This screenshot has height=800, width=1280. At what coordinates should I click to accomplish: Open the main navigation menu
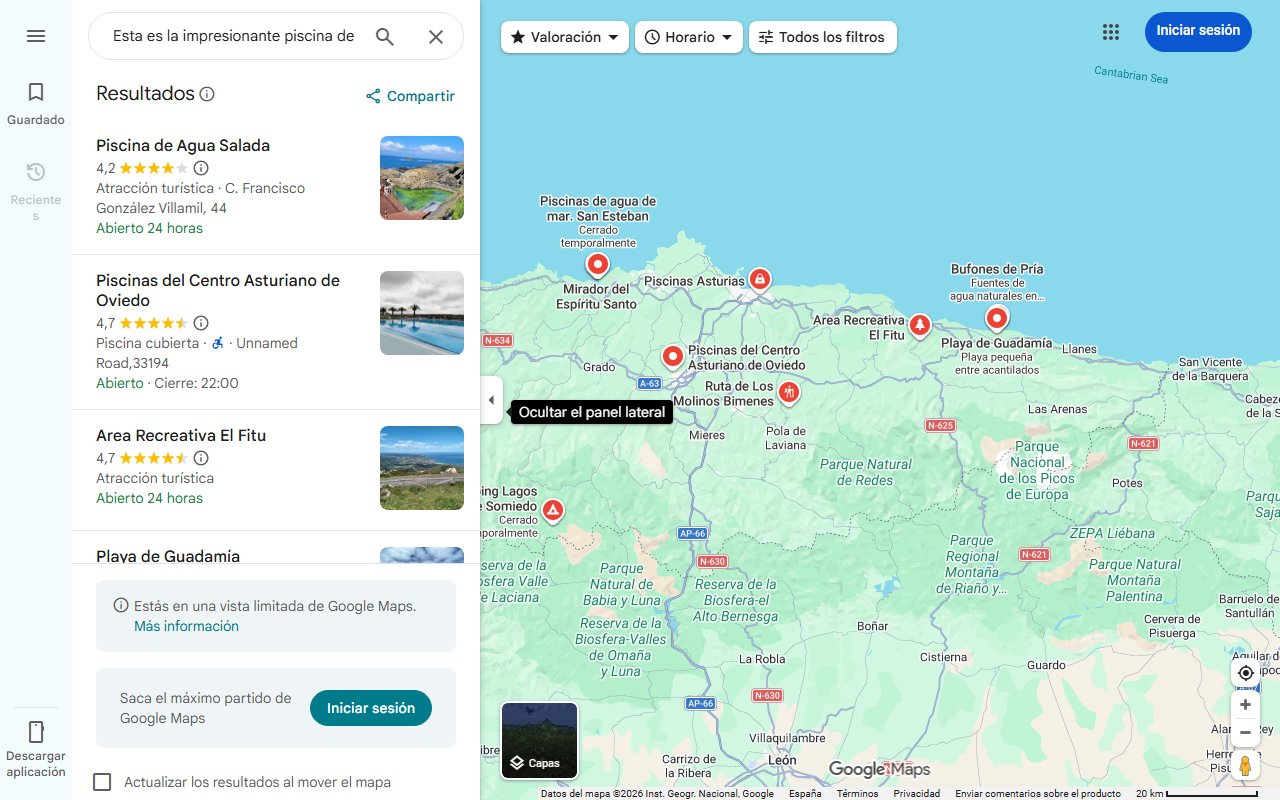point(36,36)
